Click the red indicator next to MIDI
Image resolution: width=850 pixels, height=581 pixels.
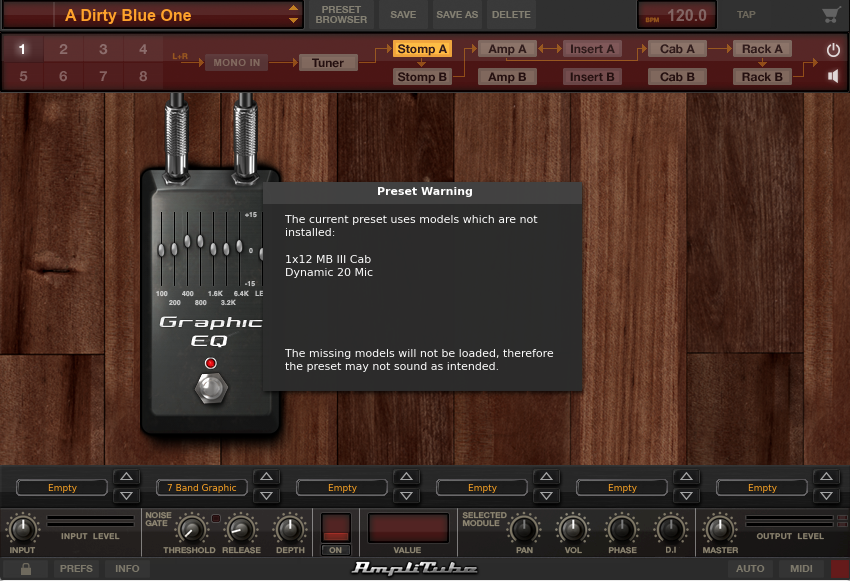(x=840, y=569)
